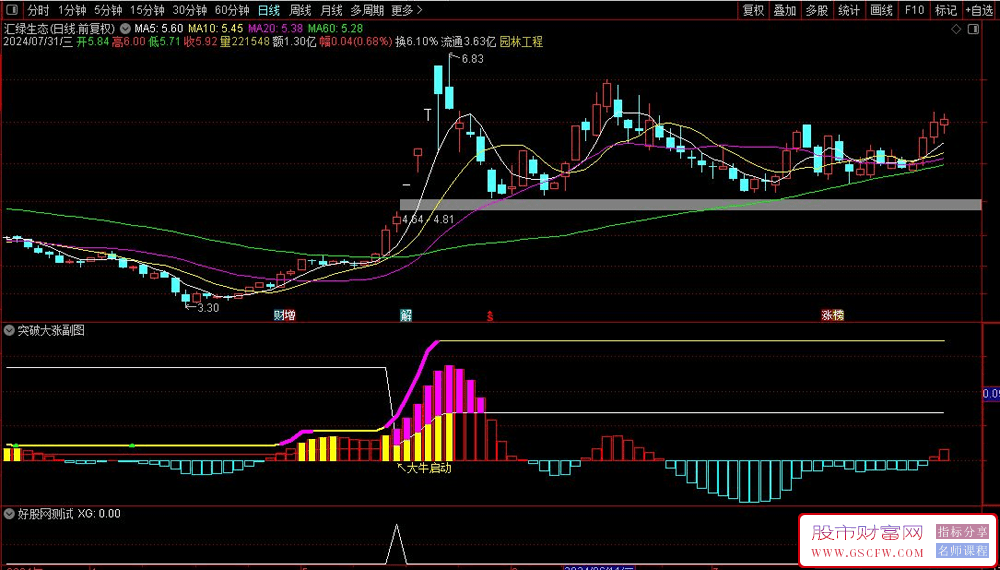Image resolution: width=1000 pixels, height=570 pixels.
Task: Click the 涨榜 marker below chart
Action: click(832, 315)
